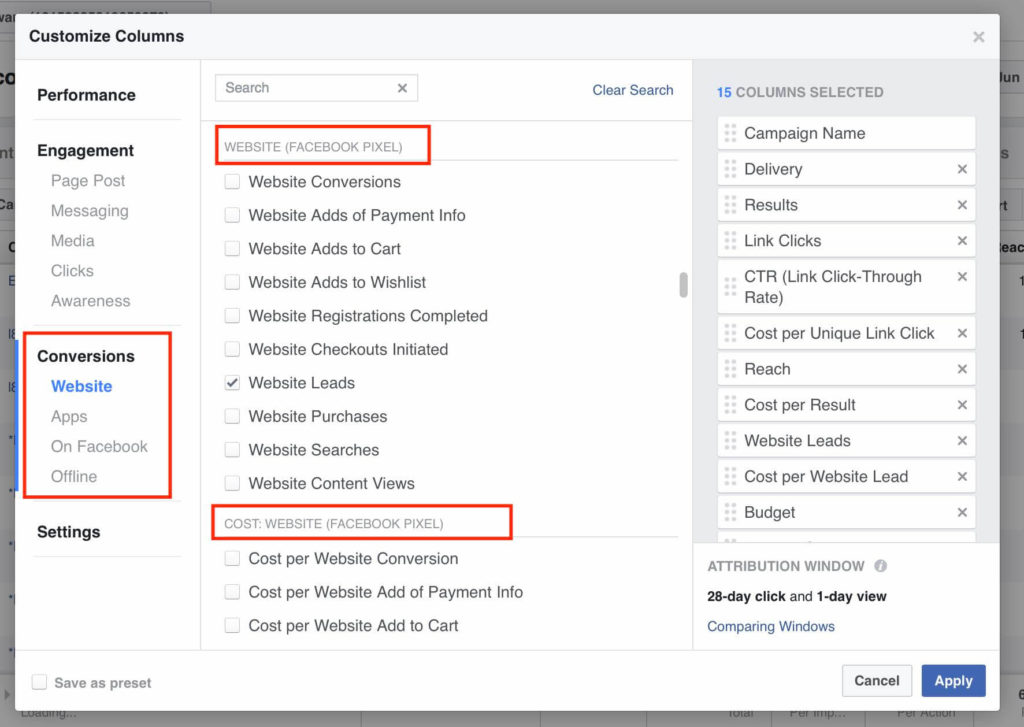Remove the Budget column with X icon
1024x727 pixels.
pyautogui.click(x=962, y=513)
